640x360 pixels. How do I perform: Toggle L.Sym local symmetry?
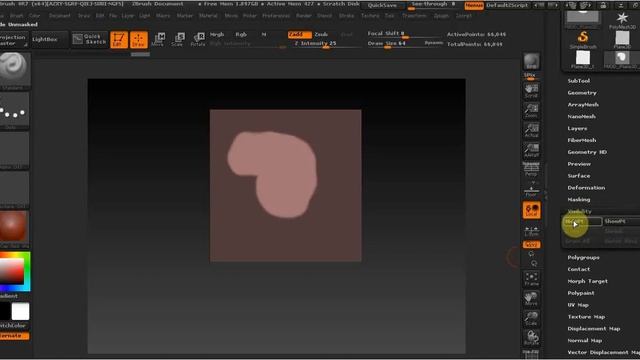[531, 231]
